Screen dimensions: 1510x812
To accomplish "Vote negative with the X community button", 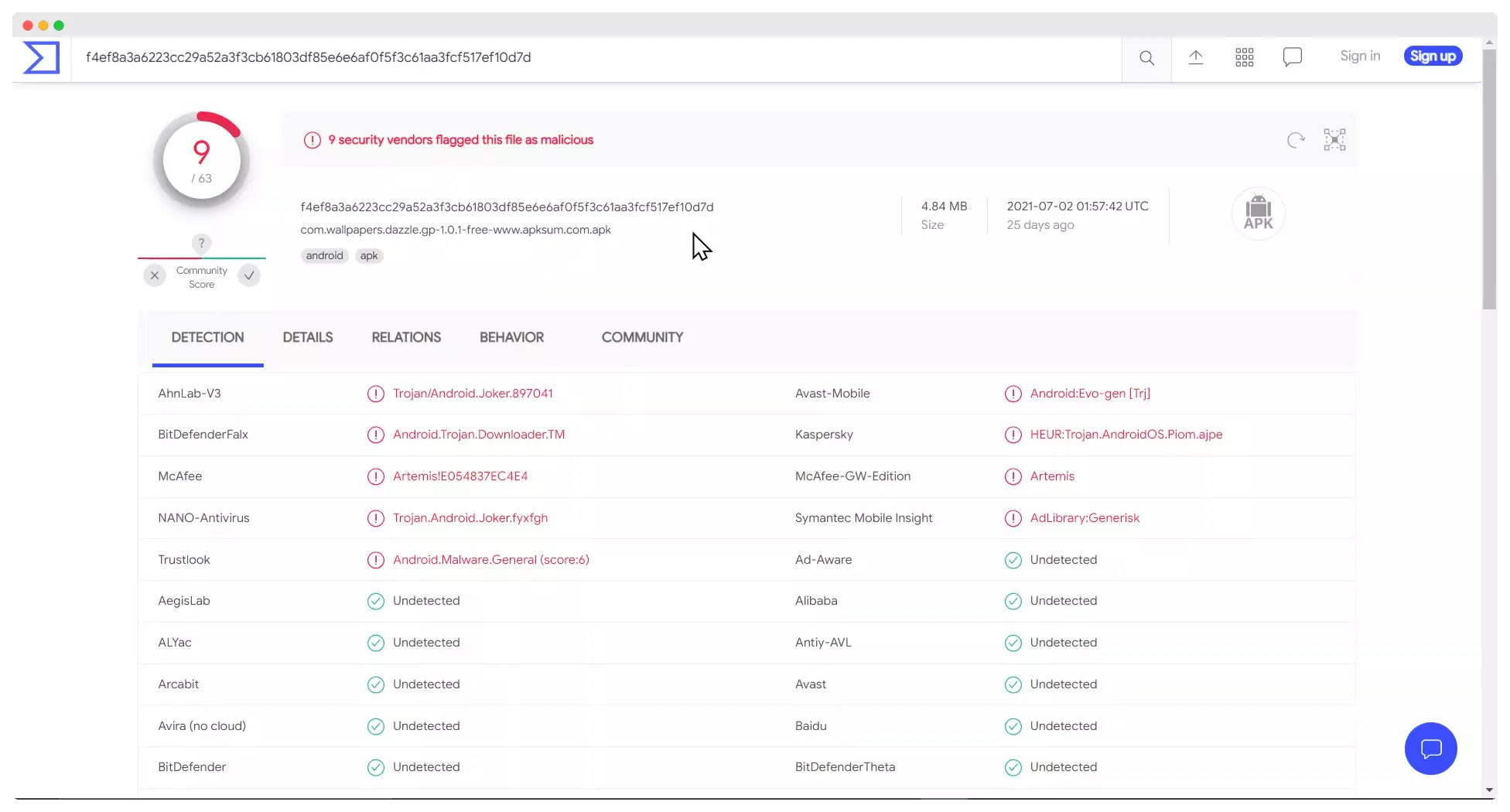I will click(x=155, y=275).
